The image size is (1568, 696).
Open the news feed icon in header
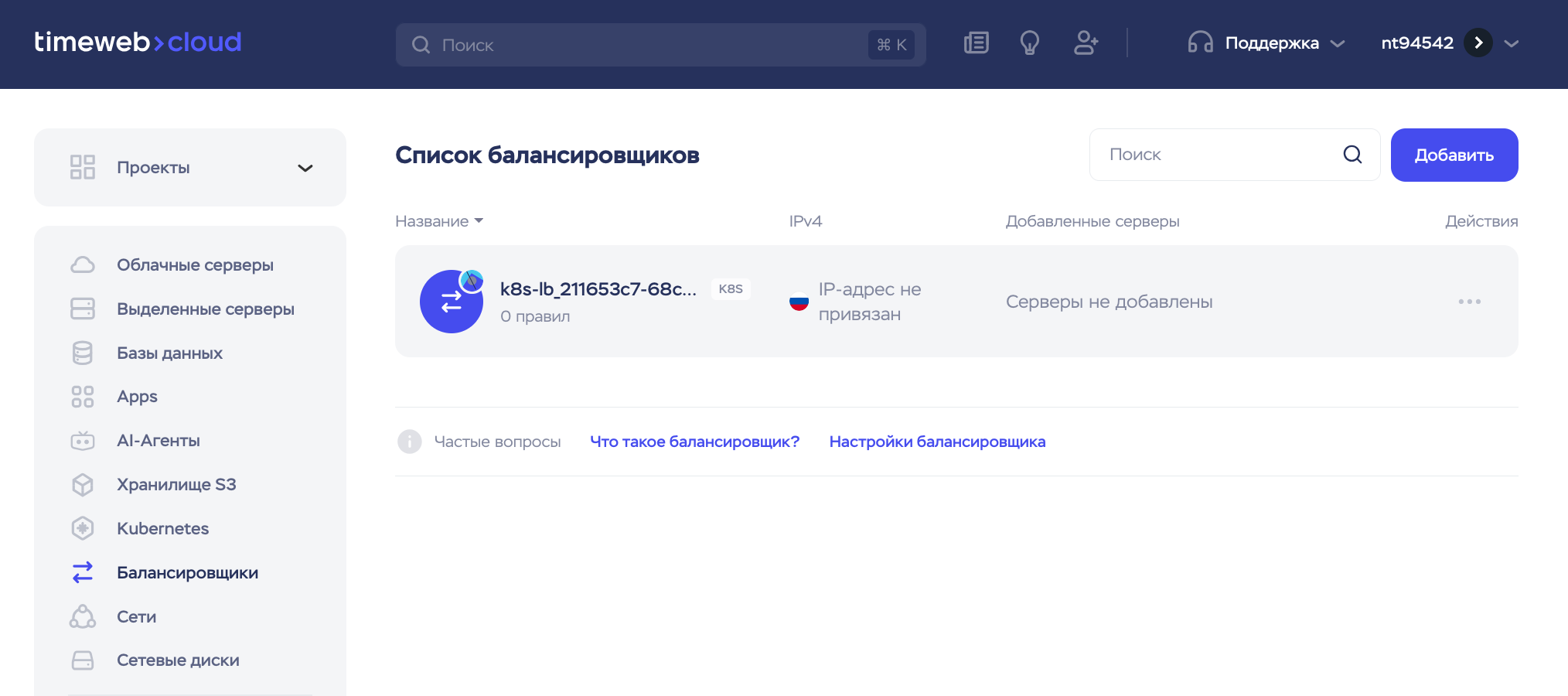[x=977, y=43]
